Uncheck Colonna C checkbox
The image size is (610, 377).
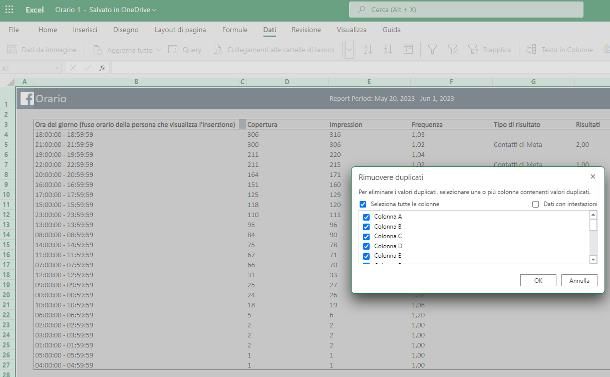(x=366, y=237)
